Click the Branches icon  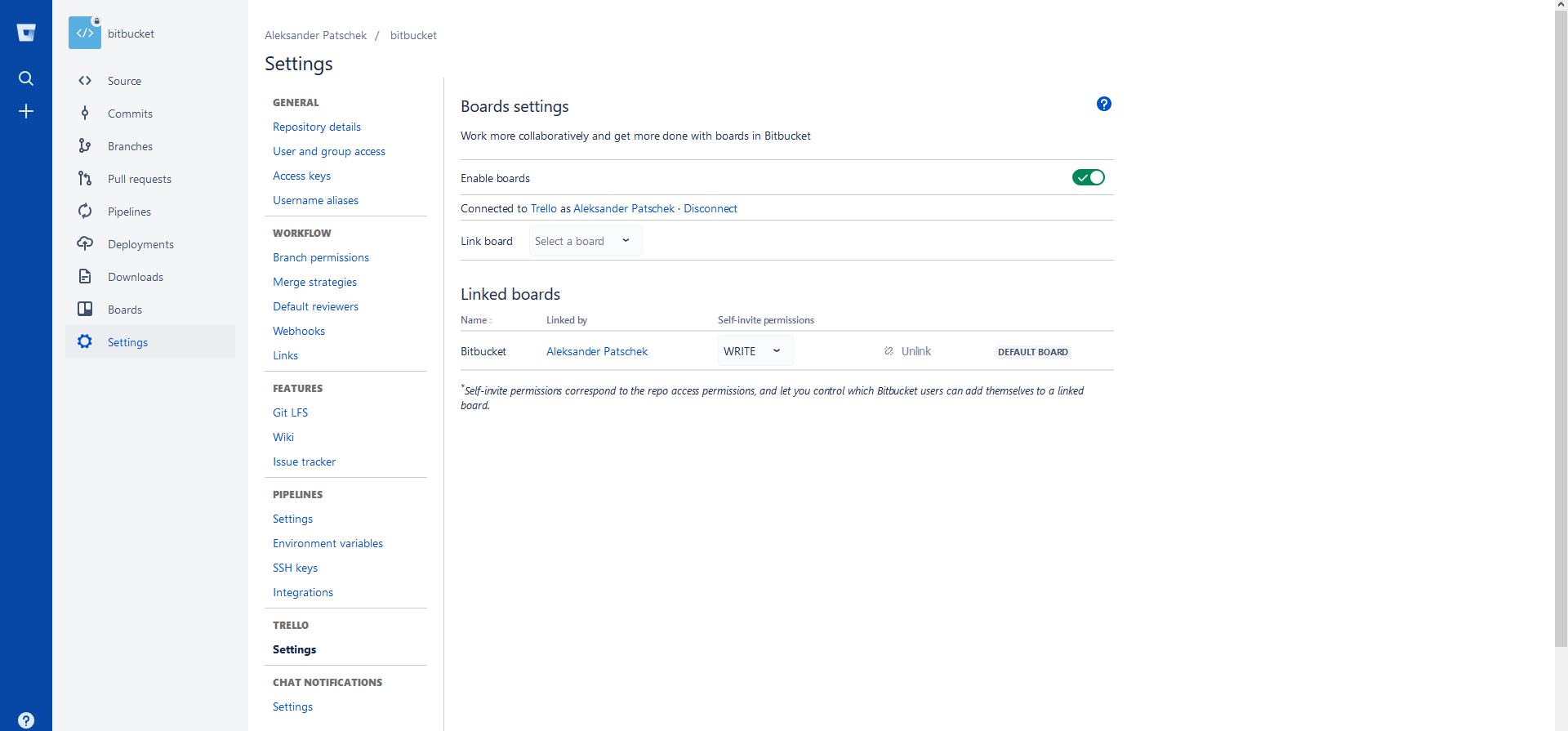tap(85, 145)
